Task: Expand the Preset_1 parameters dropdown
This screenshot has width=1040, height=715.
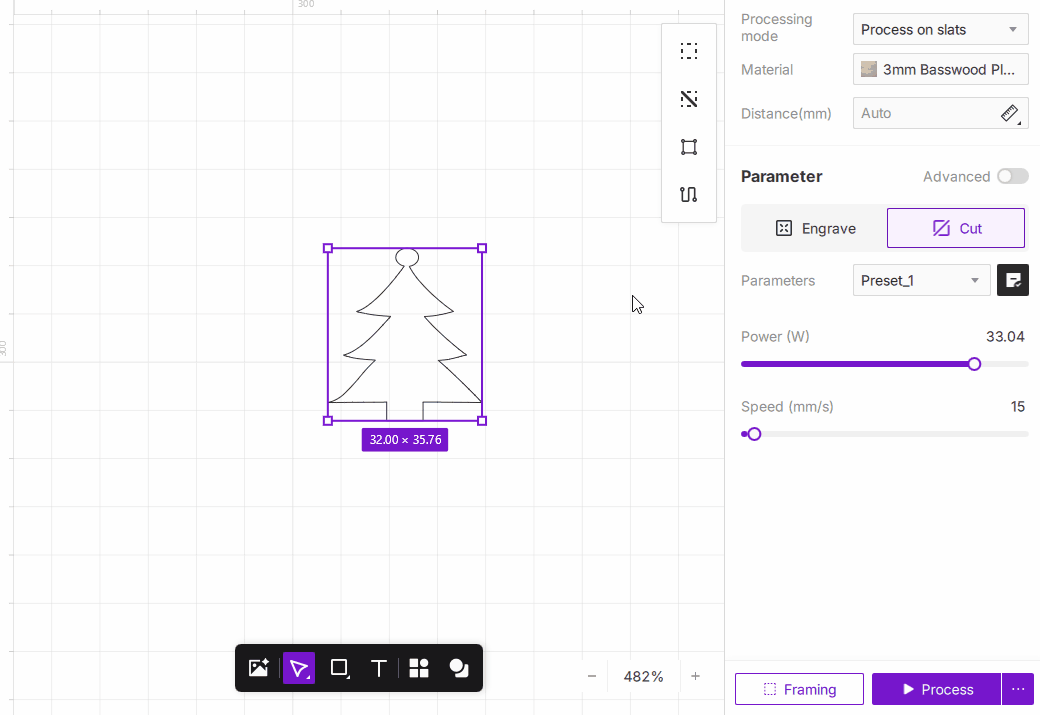Action: click(921, 280)
